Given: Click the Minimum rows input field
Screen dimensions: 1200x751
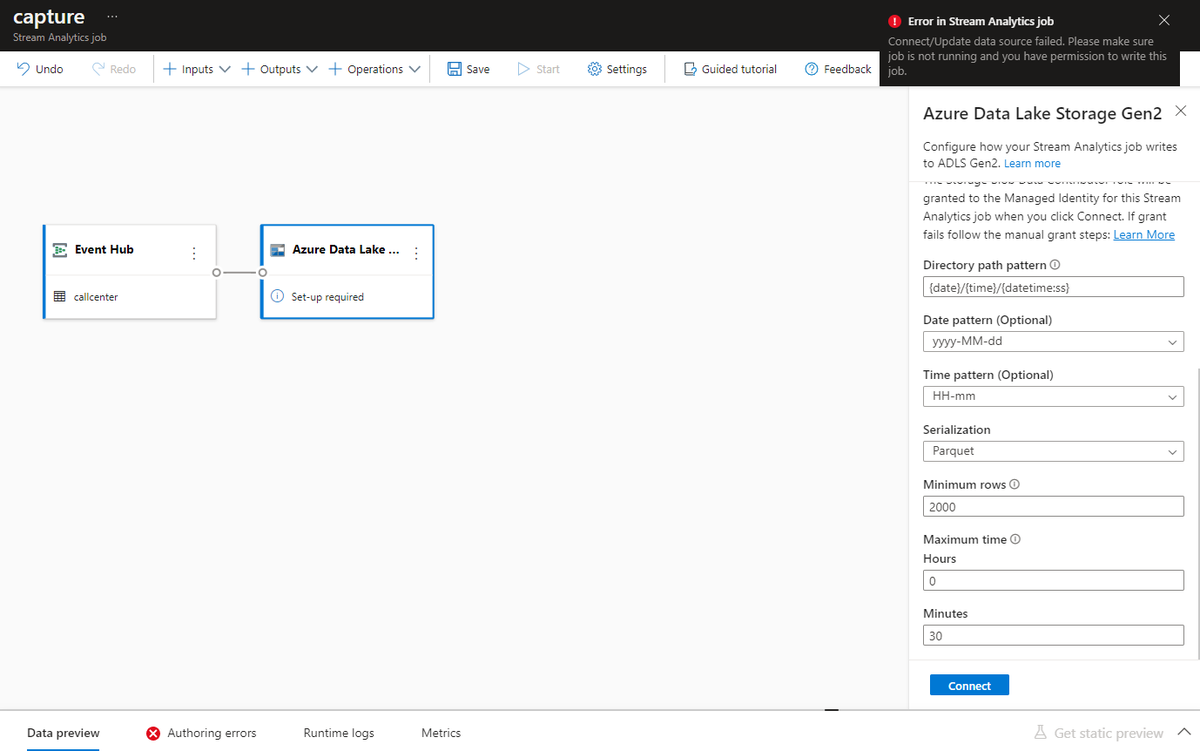Looking at the screenshot, I should point(1053,506).
